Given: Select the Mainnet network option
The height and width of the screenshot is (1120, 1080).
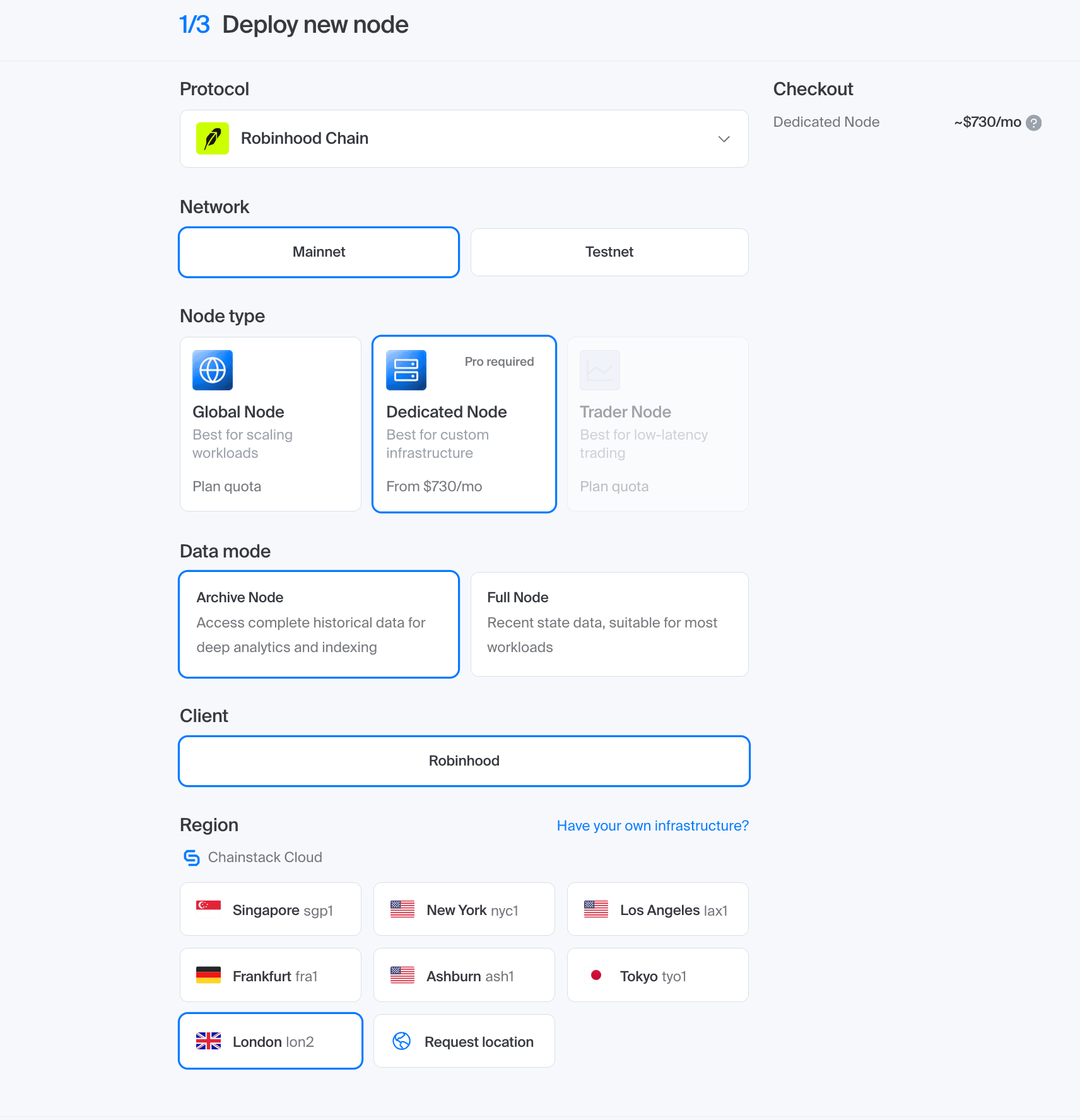Looking at the screenshot, I should [319, 252].
